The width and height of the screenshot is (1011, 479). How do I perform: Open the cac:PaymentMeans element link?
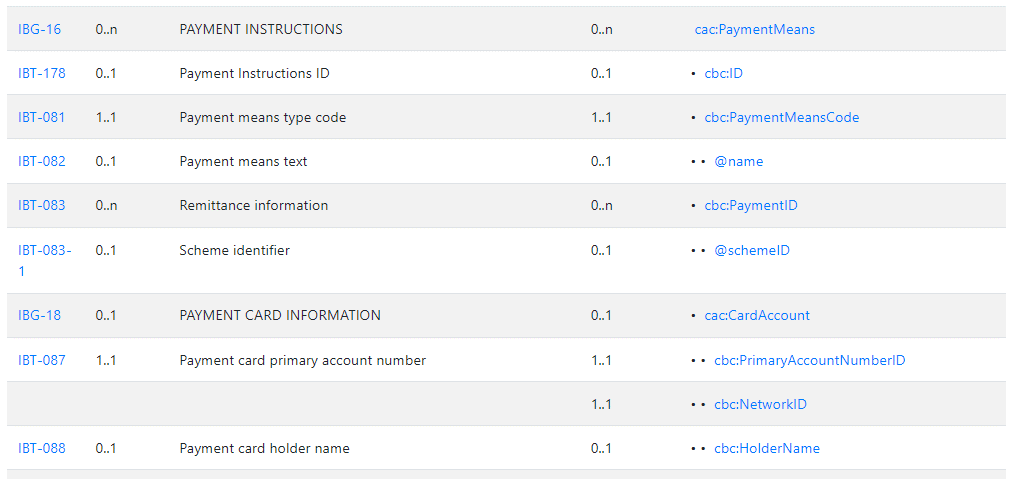tap(754, 29)
